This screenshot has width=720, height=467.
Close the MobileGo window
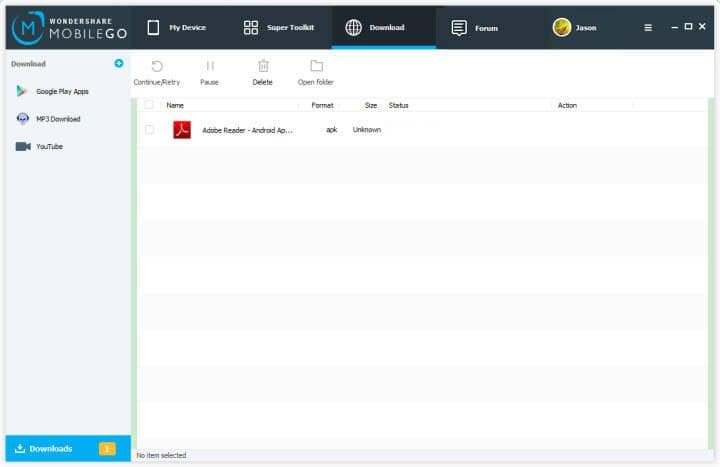(x=702, y=27)
